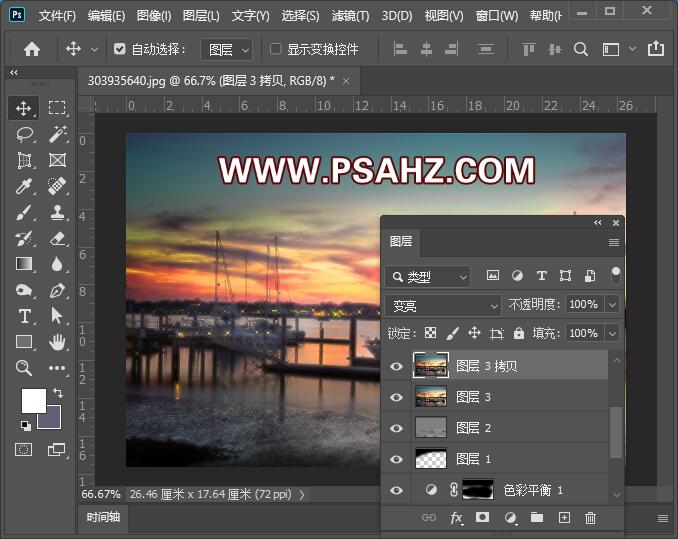The image size is (678, 539).
Task: Select the Move tool in toolbox
Action: (23, 108)
